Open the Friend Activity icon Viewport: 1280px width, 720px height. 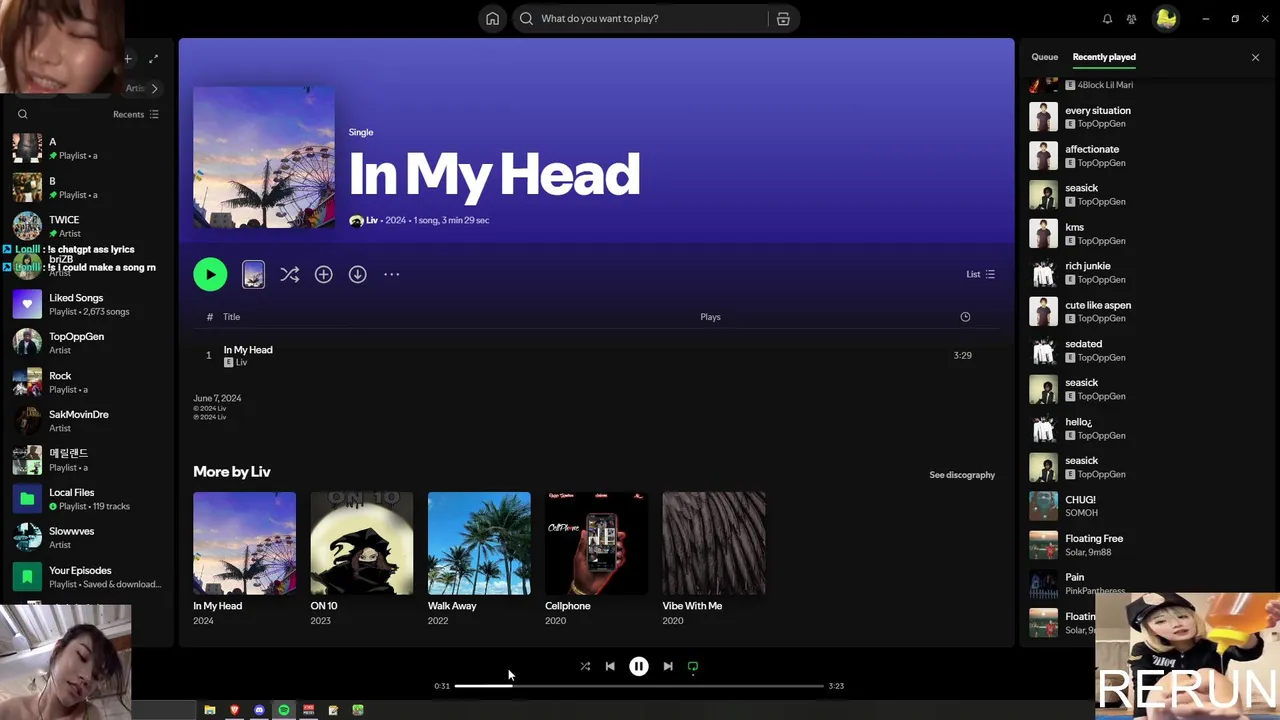pos(1131,18)
